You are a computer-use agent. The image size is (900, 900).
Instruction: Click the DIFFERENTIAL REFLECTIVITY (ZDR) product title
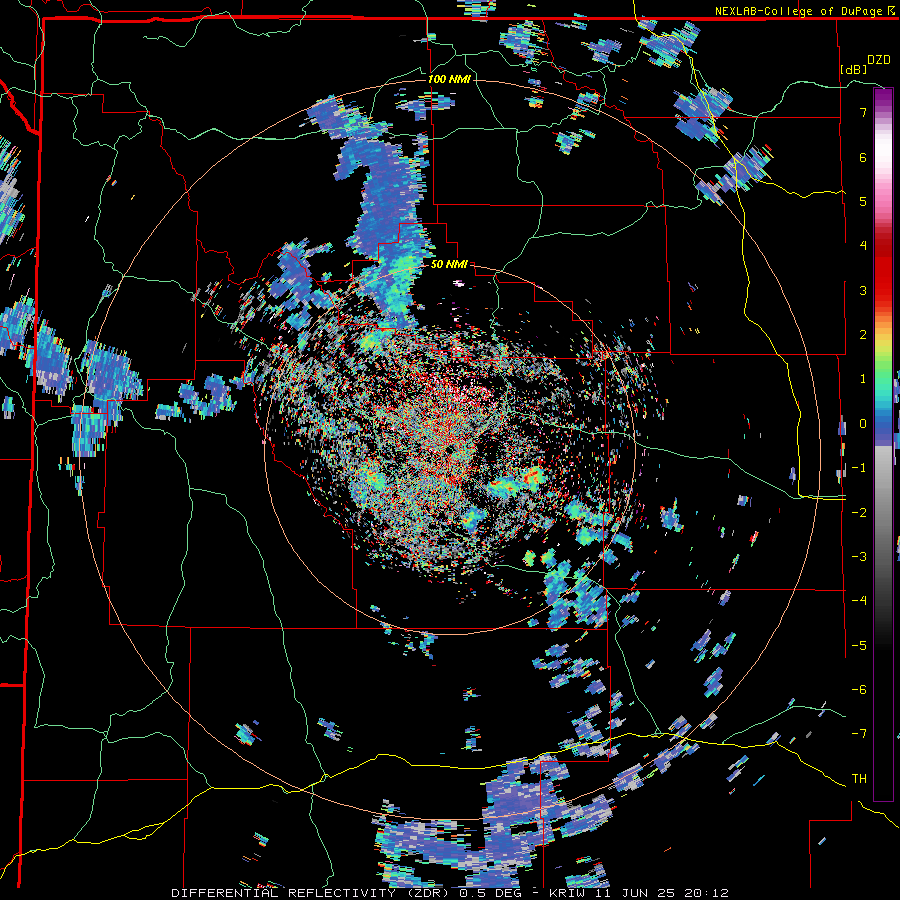312,893
